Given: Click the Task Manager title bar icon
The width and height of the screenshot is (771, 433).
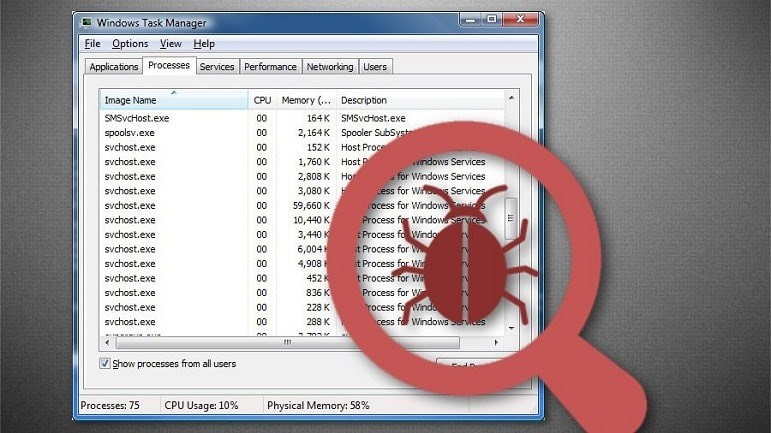Looking at the screenshot, I should (x=87, y=23).
